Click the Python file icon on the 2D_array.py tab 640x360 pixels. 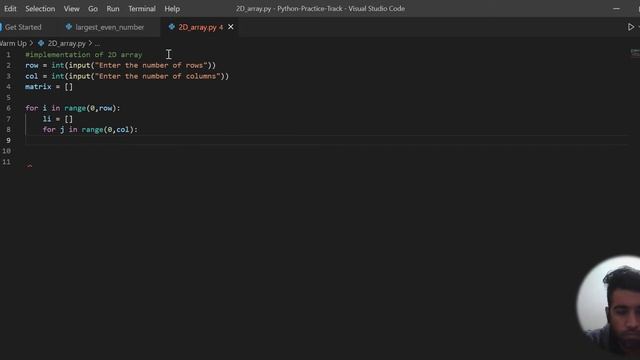pyautogui.click(x=171, y=27)
